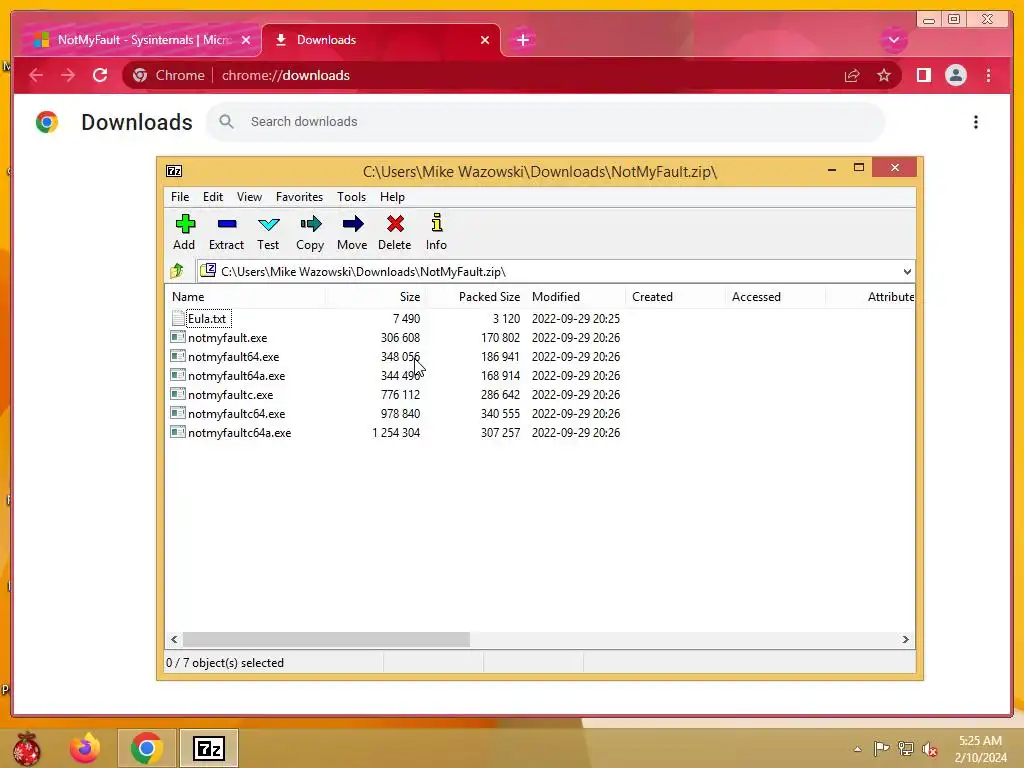This screenshot has width=1024, height=768.
Task: Sort by Accessed column header
Action: tap(776, 296)
